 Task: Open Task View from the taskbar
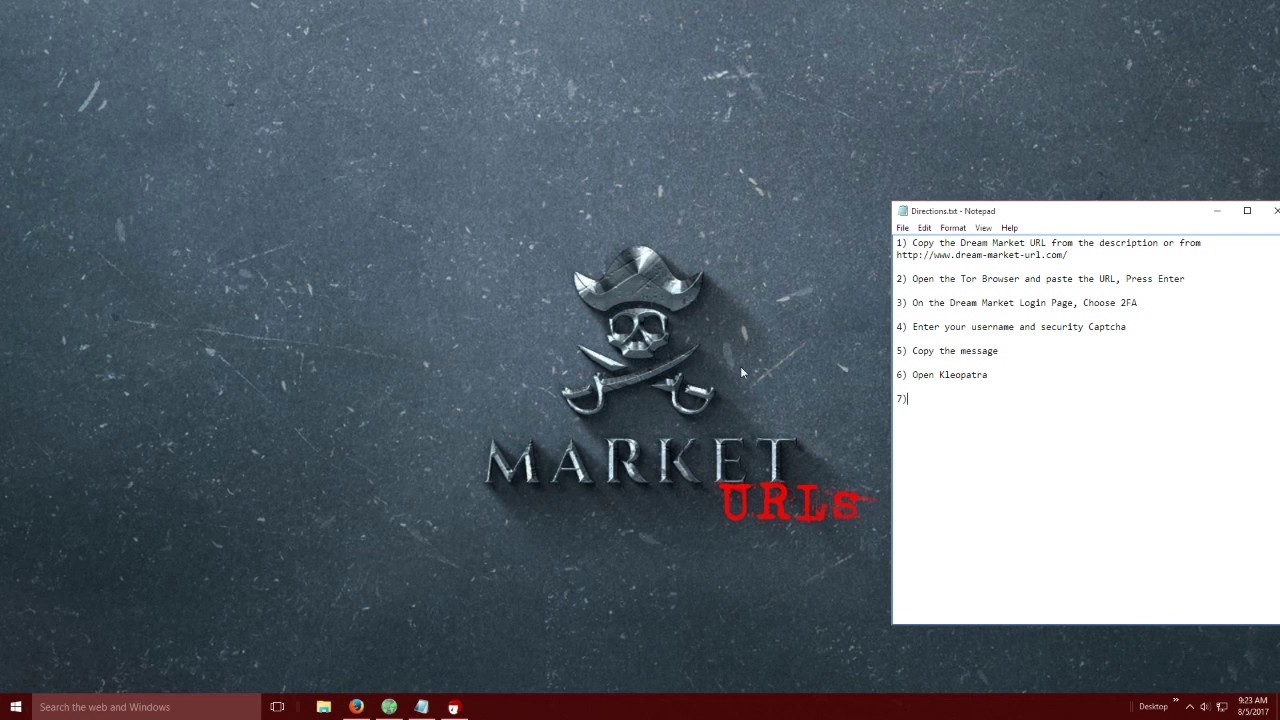pos(277,707)
